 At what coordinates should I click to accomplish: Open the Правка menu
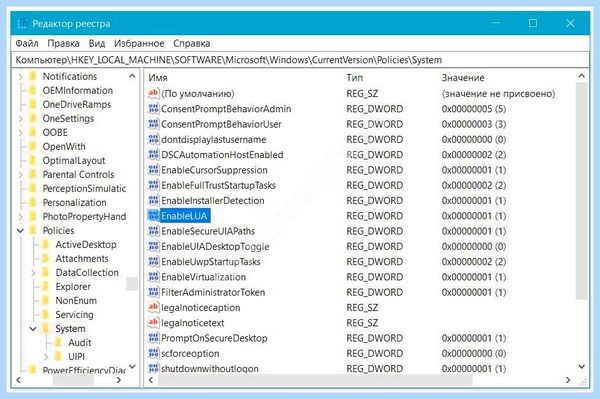click(64, 44)
